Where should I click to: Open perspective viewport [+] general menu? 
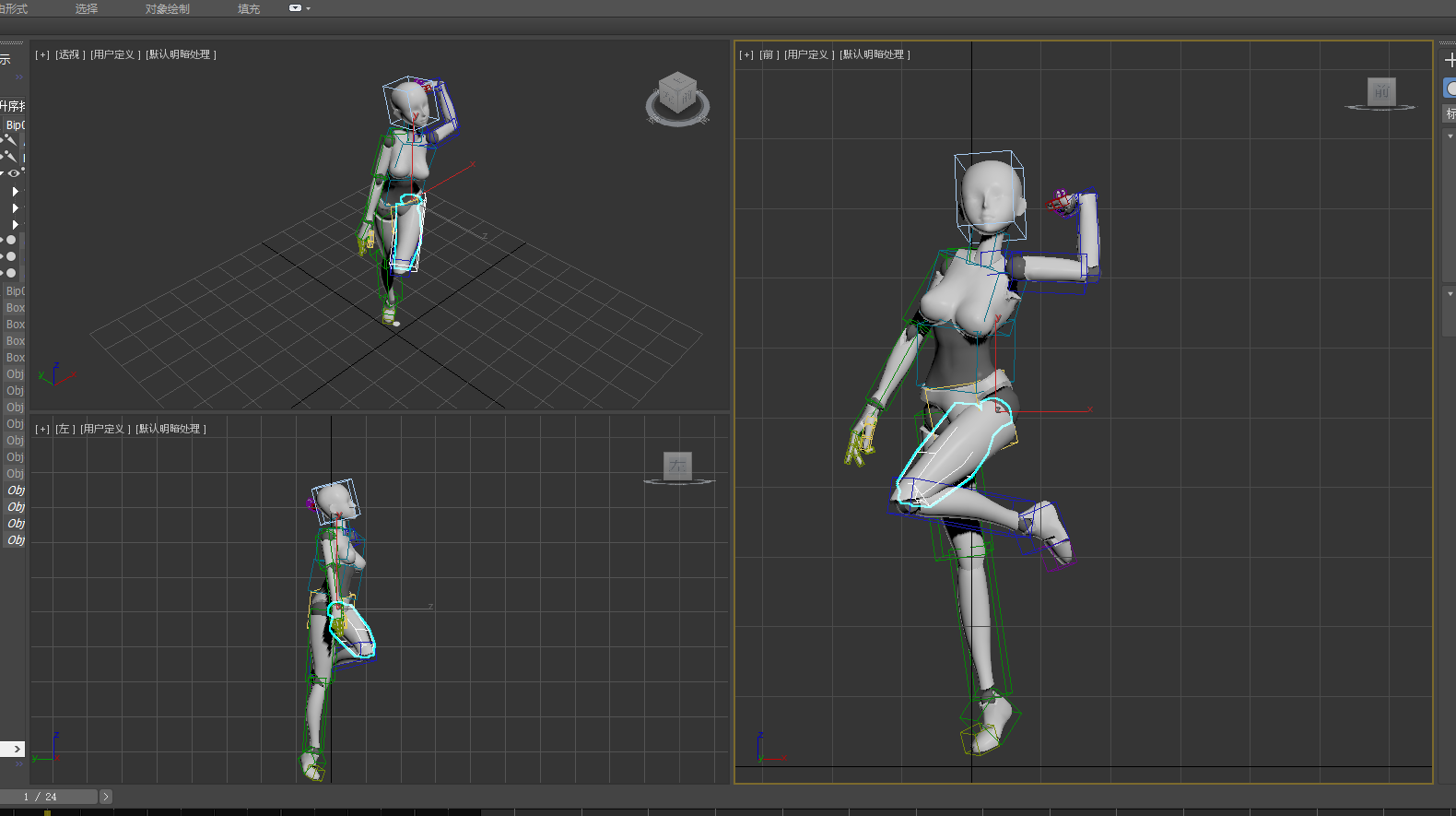42,54
